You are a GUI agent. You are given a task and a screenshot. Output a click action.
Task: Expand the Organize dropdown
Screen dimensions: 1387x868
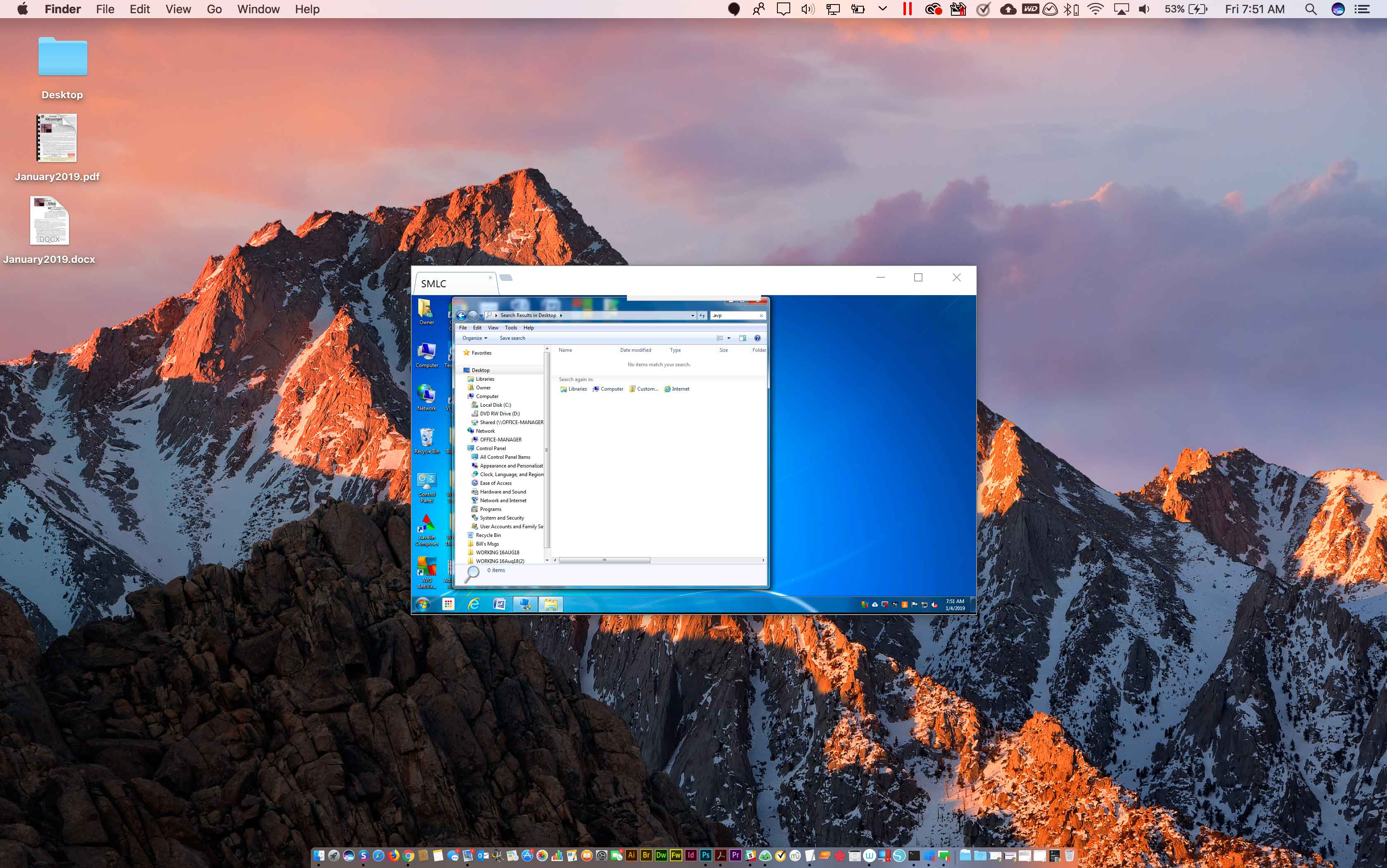(x=474, y=338)
